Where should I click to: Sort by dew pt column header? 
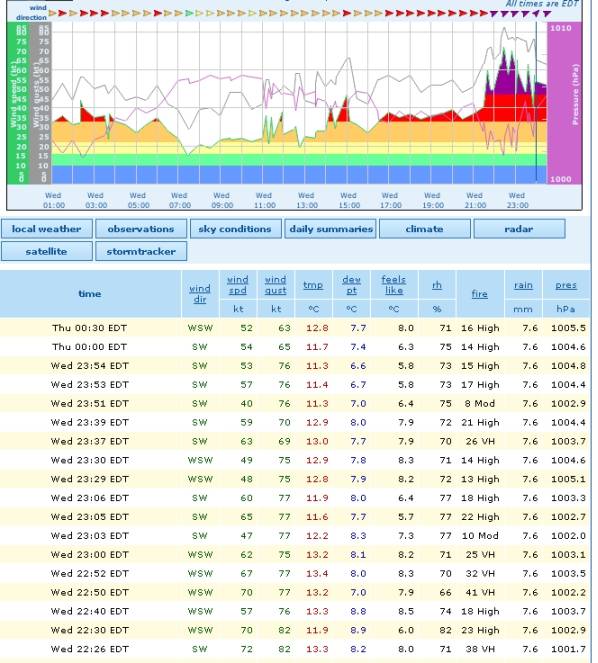click(x=351, y=285)
